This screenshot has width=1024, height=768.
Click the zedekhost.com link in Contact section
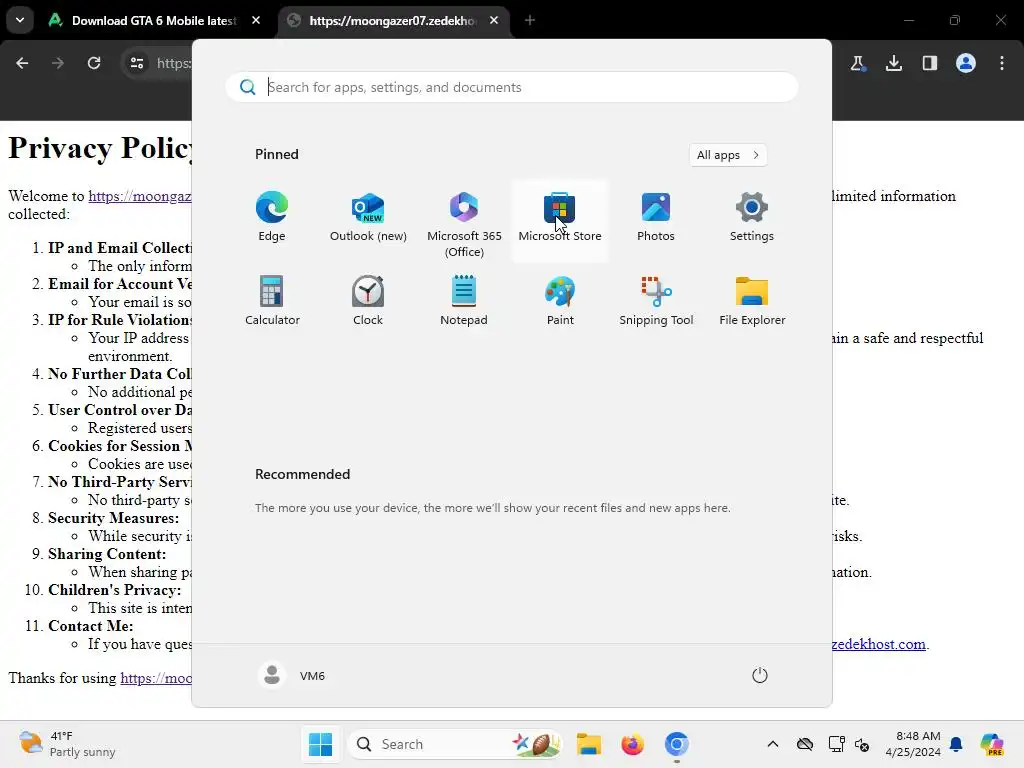coord(878,644)
